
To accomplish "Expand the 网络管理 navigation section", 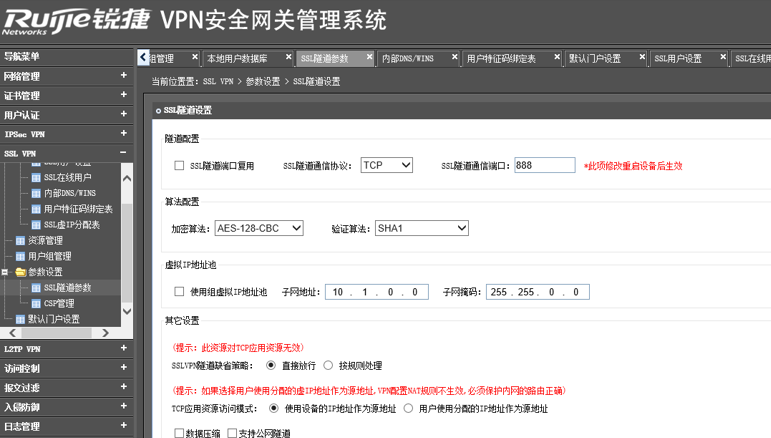I will (x=124, y=76).
